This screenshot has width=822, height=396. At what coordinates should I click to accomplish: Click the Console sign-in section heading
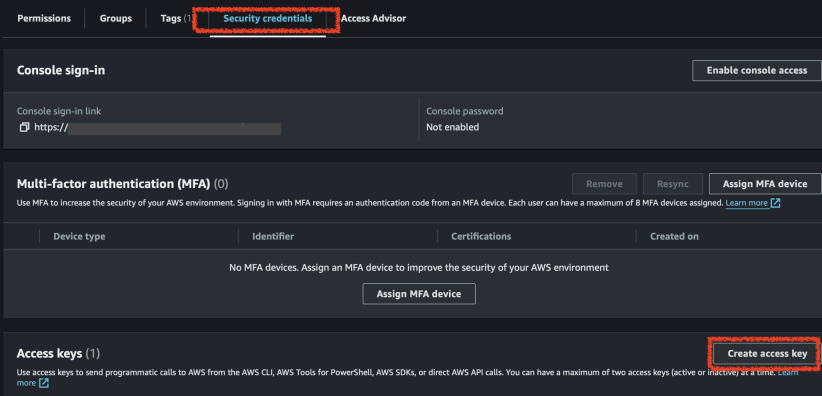(61, 70)
